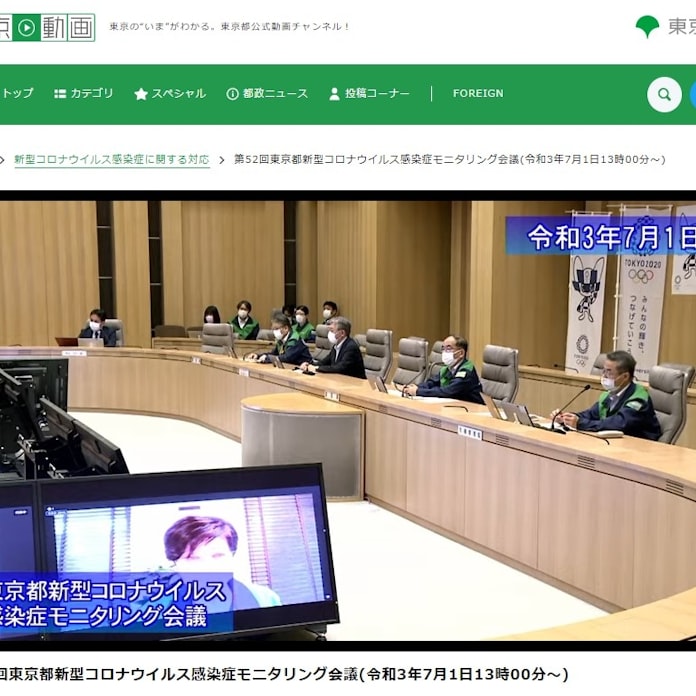Viewport: 696px width, 696px height.
Task: Open the カテゴリ menu
Action: click(x=84, y=93)
